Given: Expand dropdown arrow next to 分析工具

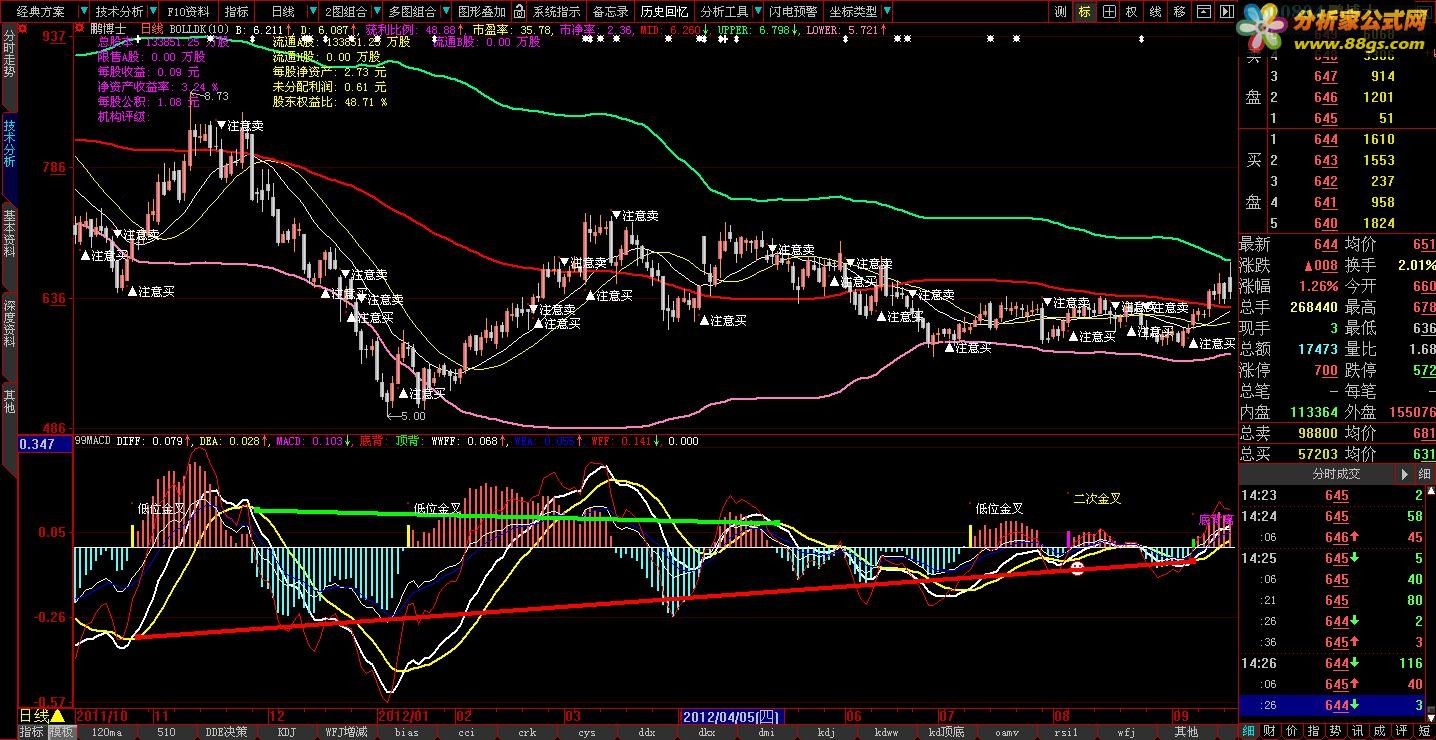Looking at the screenshot, I should pyautogui.click(x=758, y=12).
